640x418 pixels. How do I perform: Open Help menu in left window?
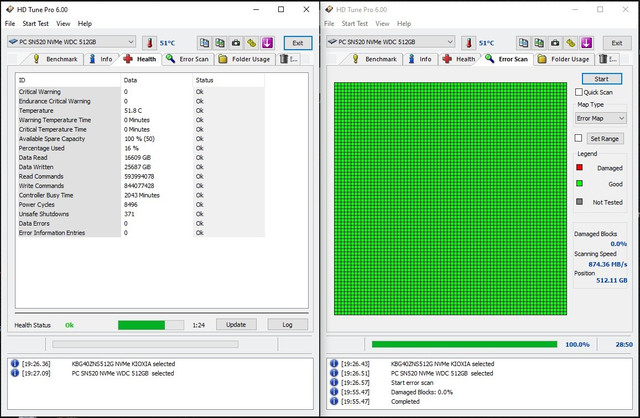tap(85, 24)
